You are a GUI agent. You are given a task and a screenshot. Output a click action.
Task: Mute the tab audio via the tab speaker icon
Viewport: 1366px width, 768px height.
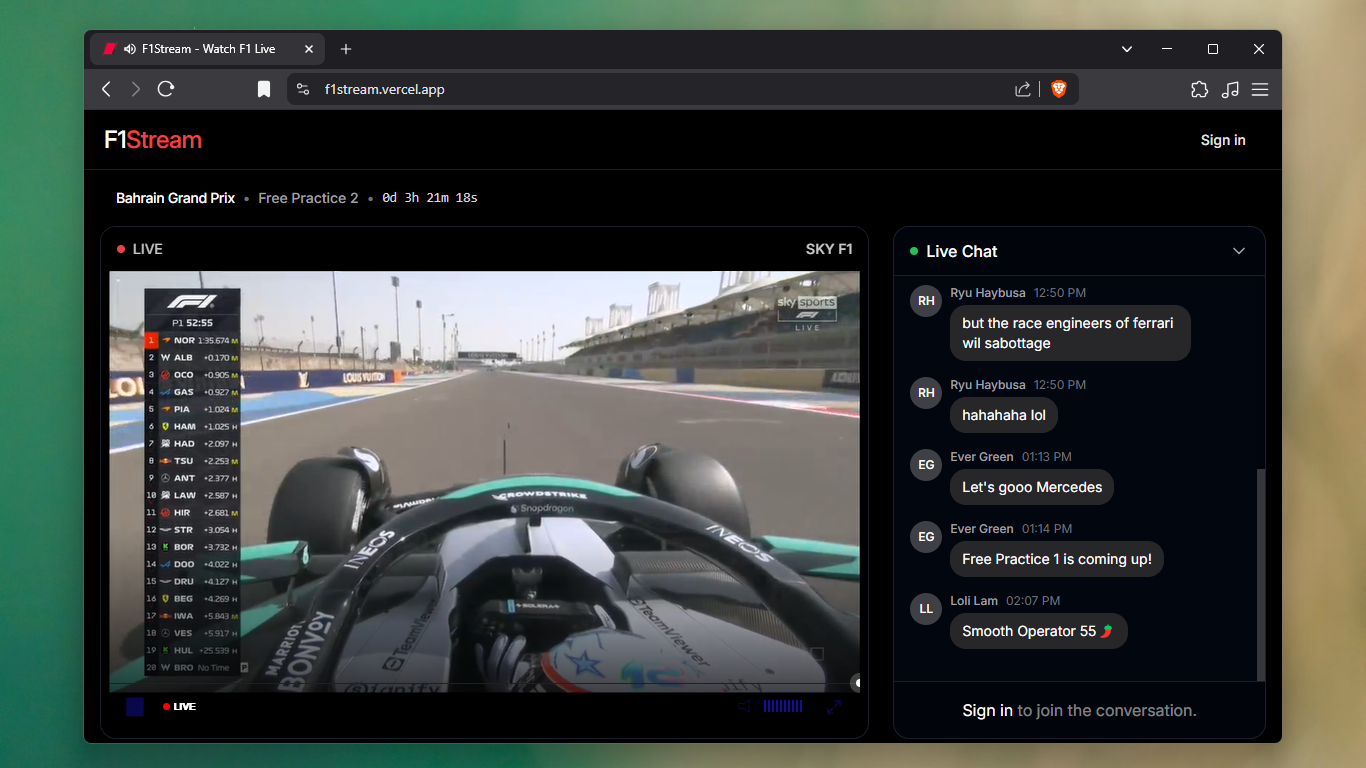point(128,48)
